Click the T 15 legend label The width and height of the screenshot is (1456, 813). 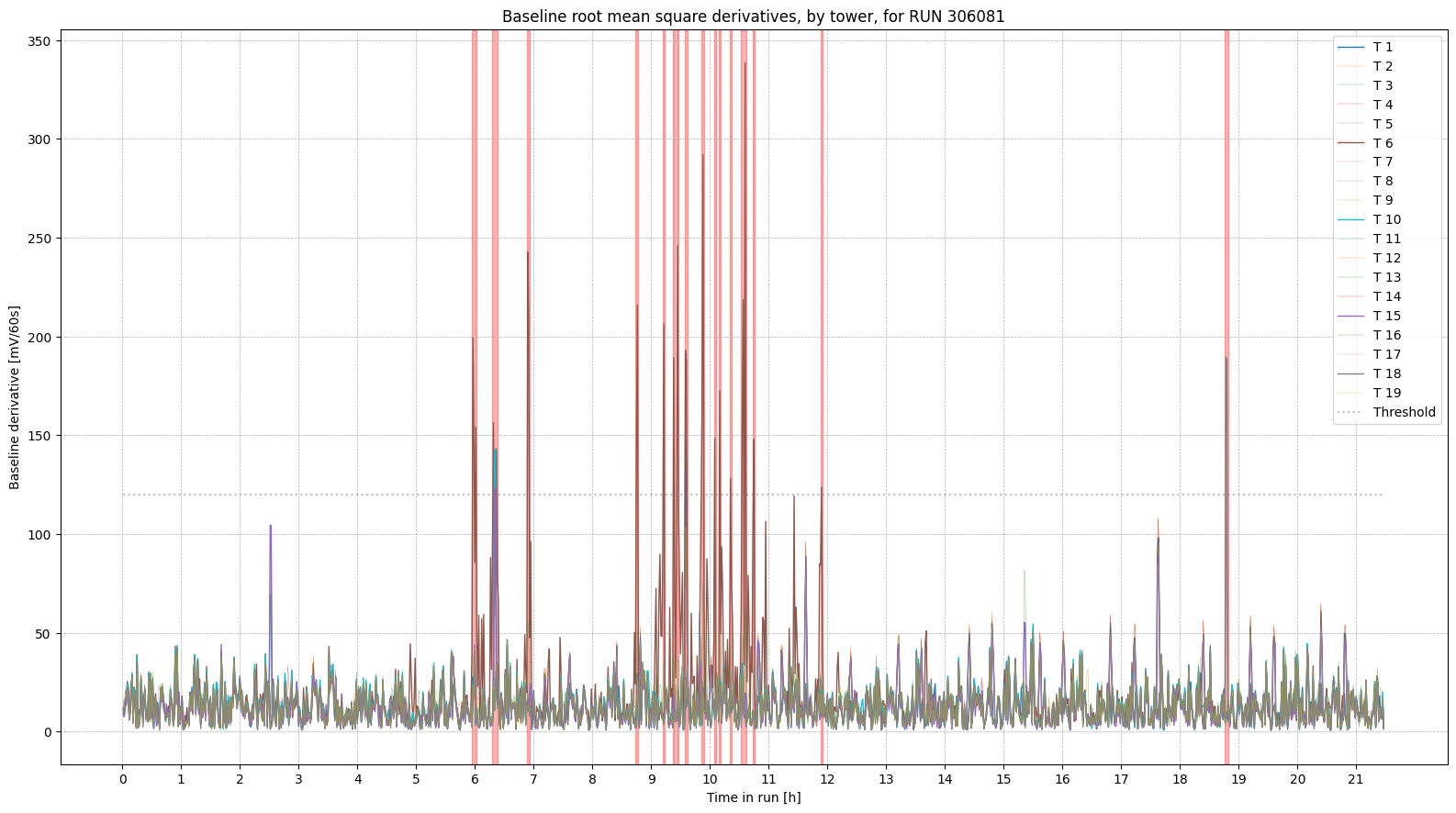[1386, 316]
